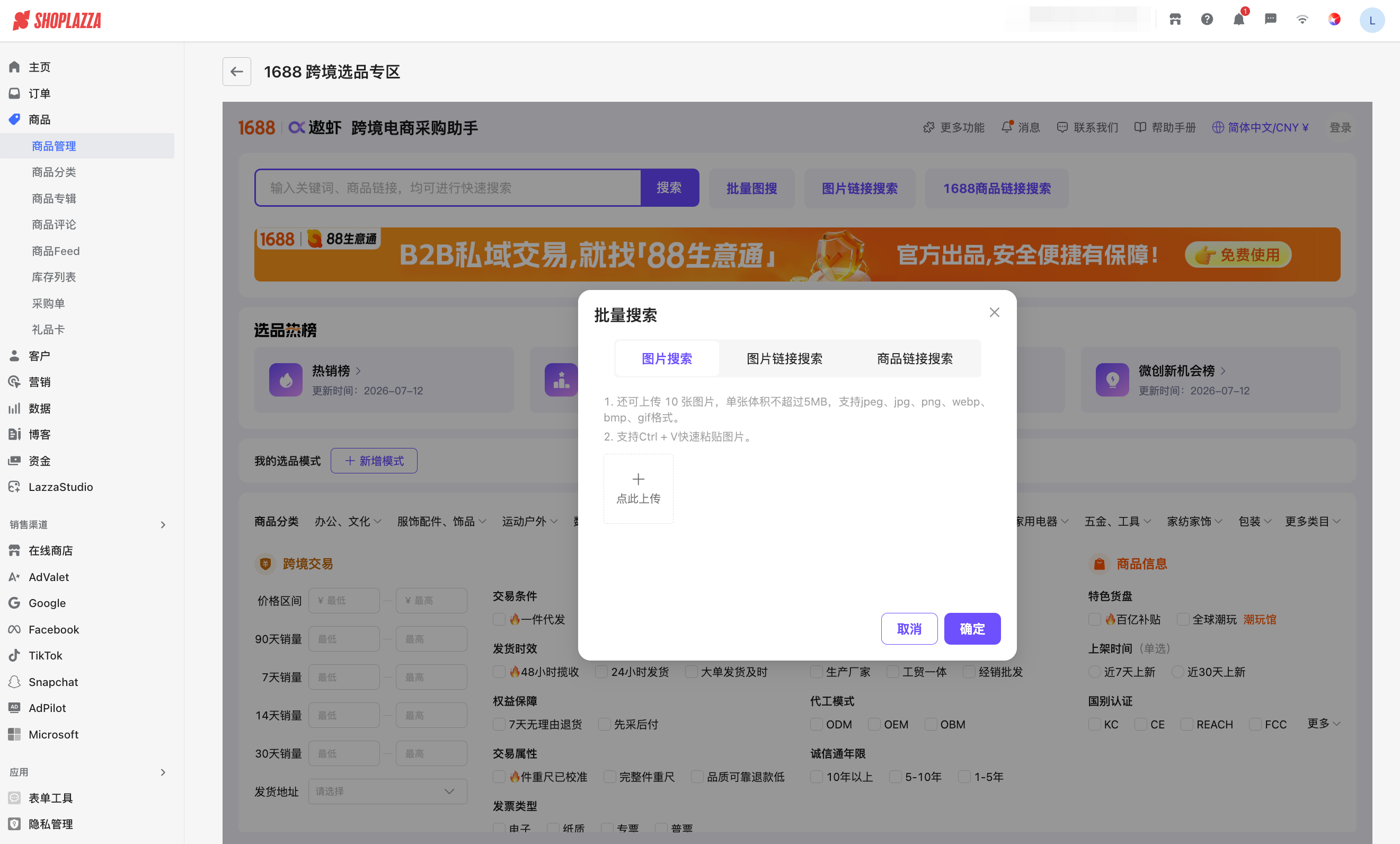Check the 48小时揽收 checkbox
This screenshot has width=1400, height=844.
pos(499,672)
